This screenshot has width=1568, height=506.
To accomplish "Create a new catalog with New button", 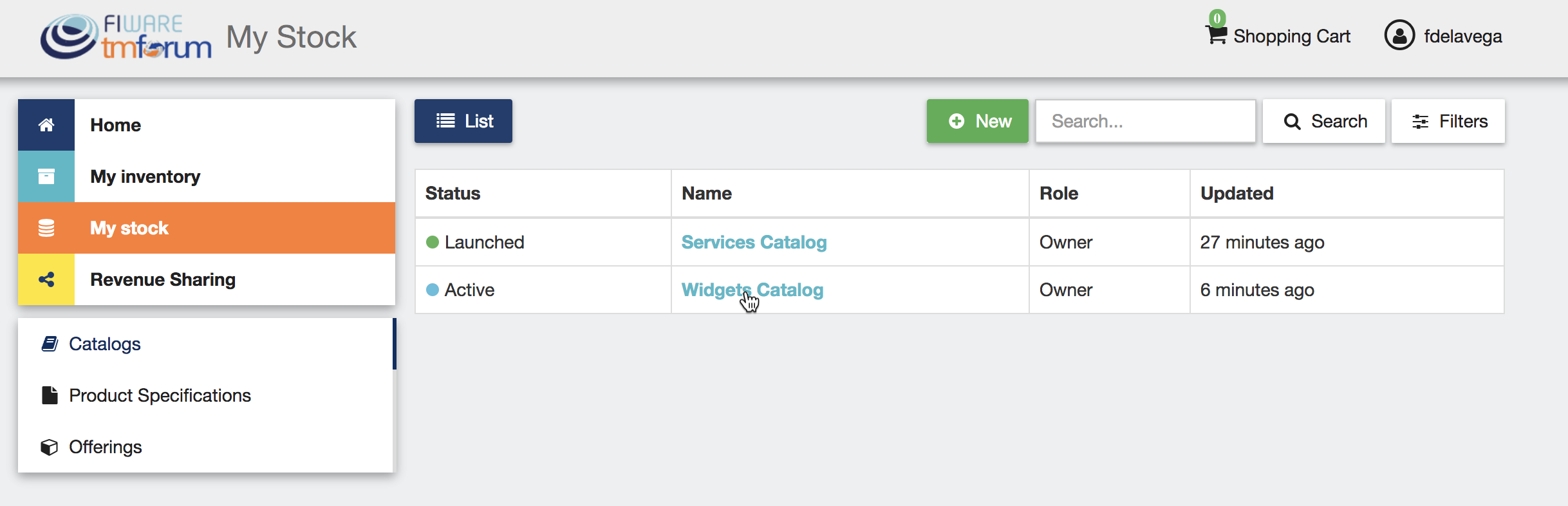I will pos(977,121).
